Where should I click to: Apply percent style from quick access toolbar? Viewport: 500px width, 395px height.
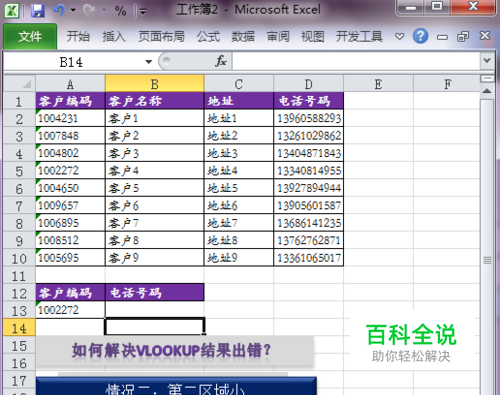click(120, 11)
